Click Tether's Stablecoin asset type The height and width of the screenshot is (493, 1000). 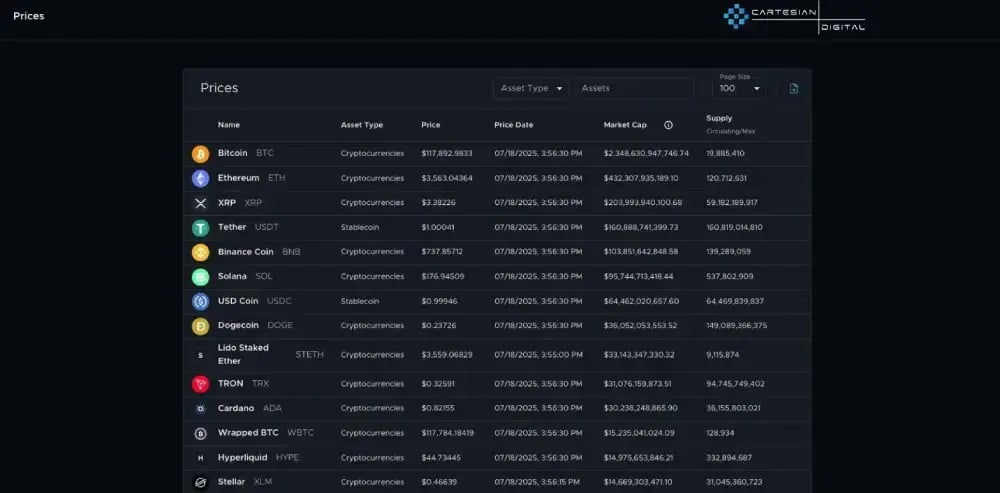[360, 228]
